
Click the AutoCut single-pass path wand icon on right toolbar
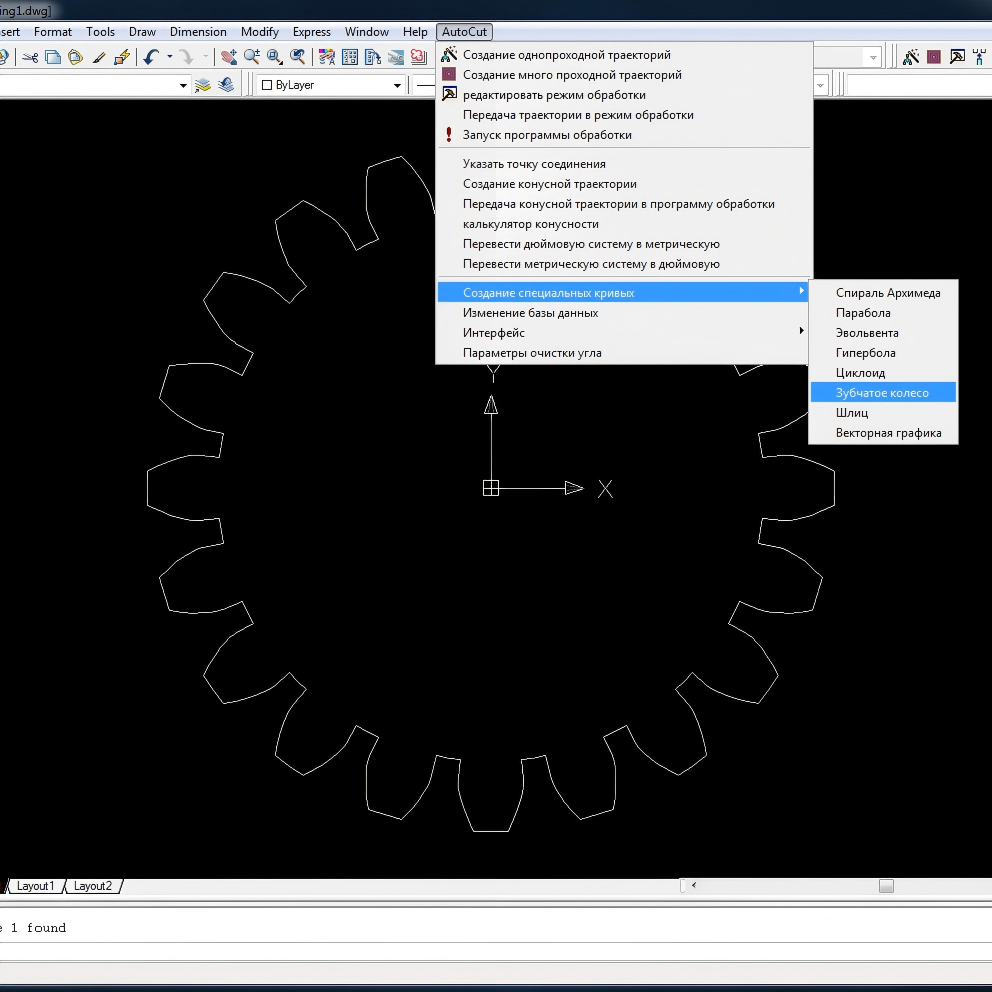911,58
